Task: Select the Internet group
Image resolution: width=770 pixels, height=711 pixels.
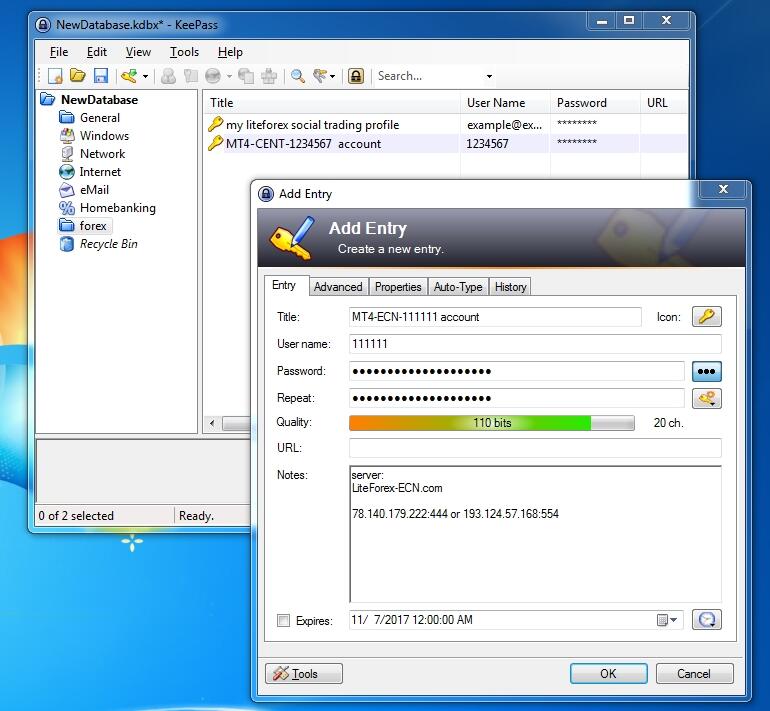Action: tap(100, 172)
